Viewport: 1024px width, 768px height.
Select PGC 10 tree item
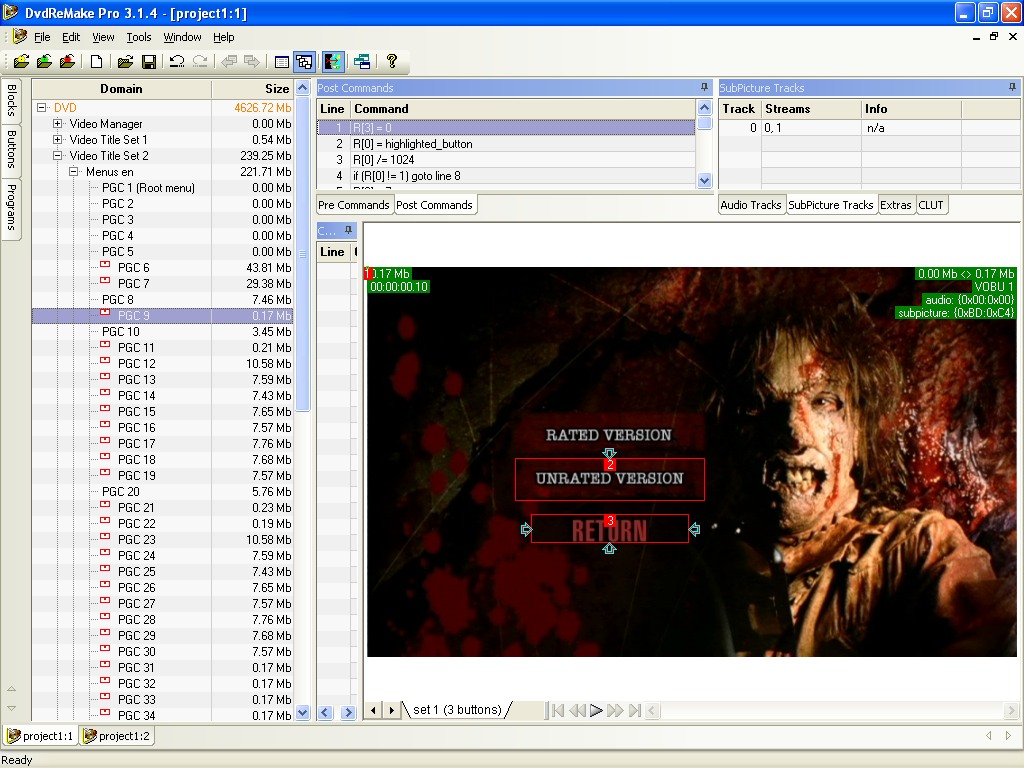[120, 332]
